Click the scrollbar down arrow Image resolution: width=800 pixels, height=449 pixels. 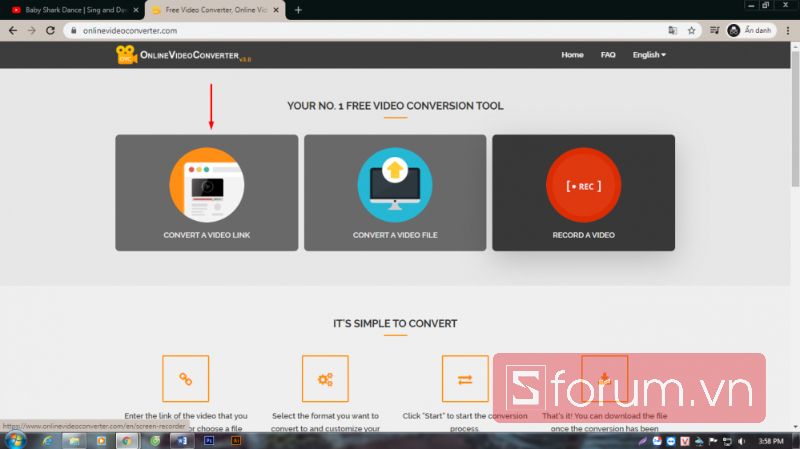(795, 427)
